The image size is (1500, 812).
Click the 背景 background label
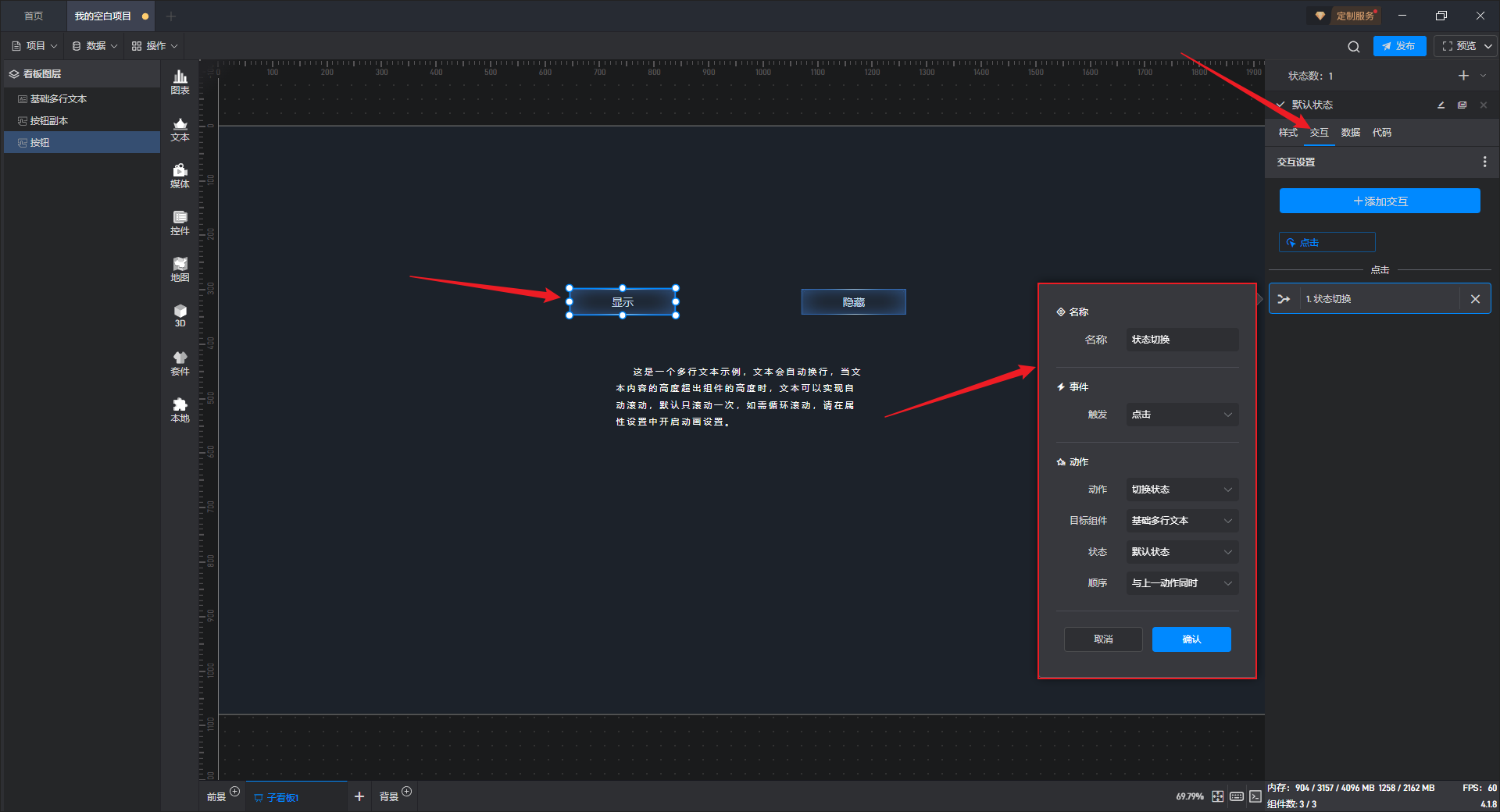coord(389,797)
